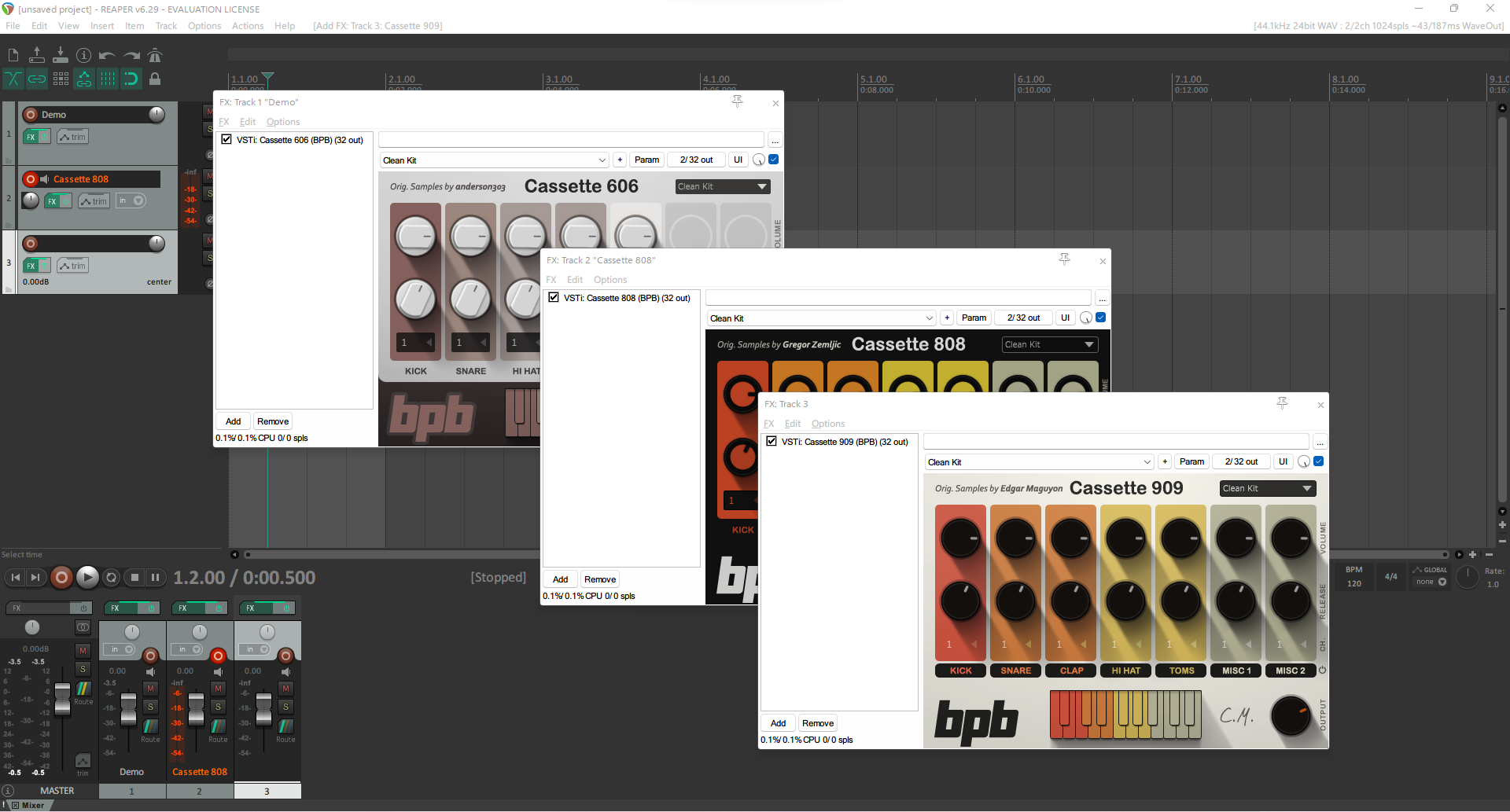
Task: Open the input dropdown on Cassette 808 track panel
Action: [131, 201]
